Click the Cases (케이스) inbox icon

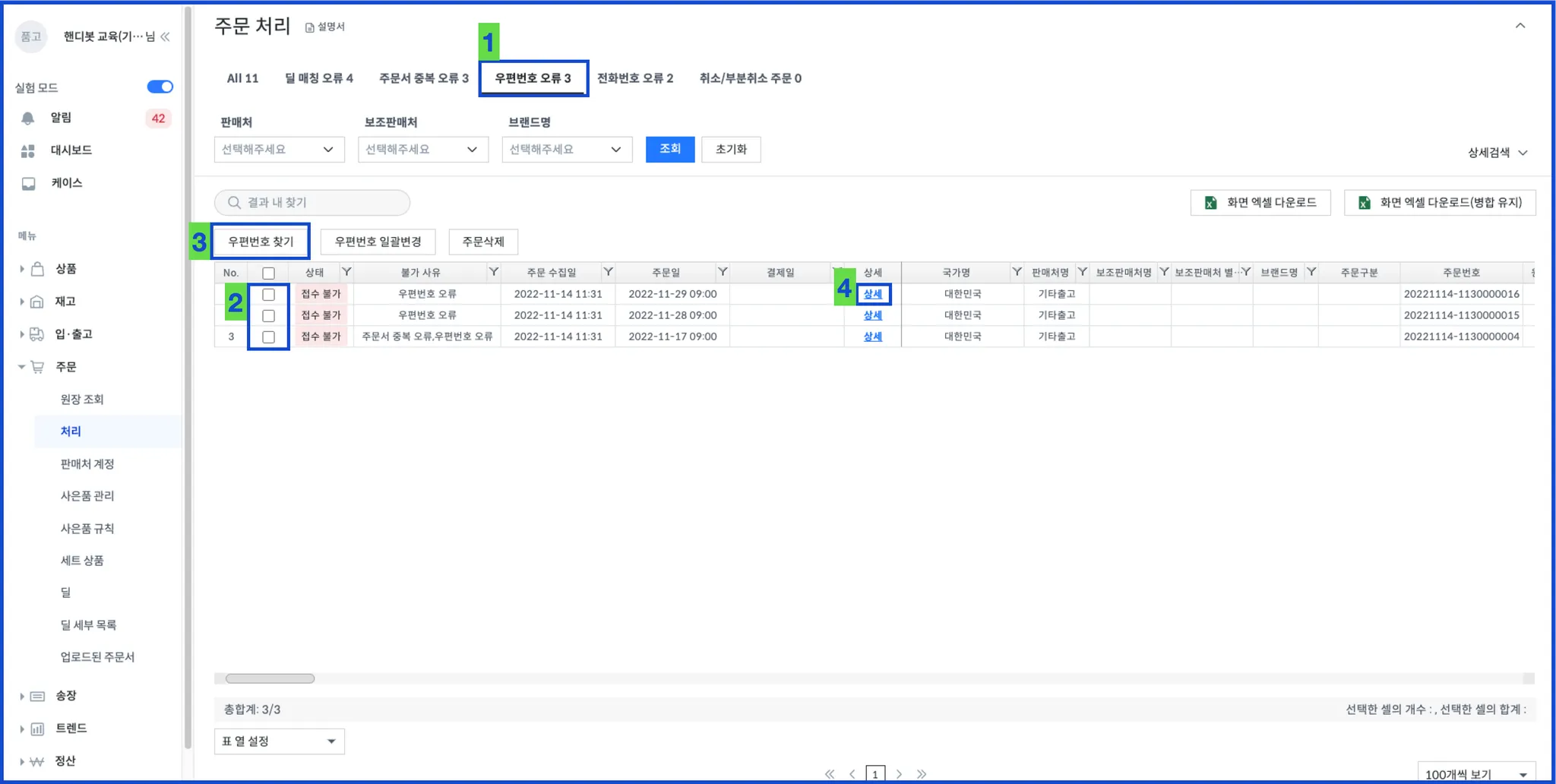[28, 183]
